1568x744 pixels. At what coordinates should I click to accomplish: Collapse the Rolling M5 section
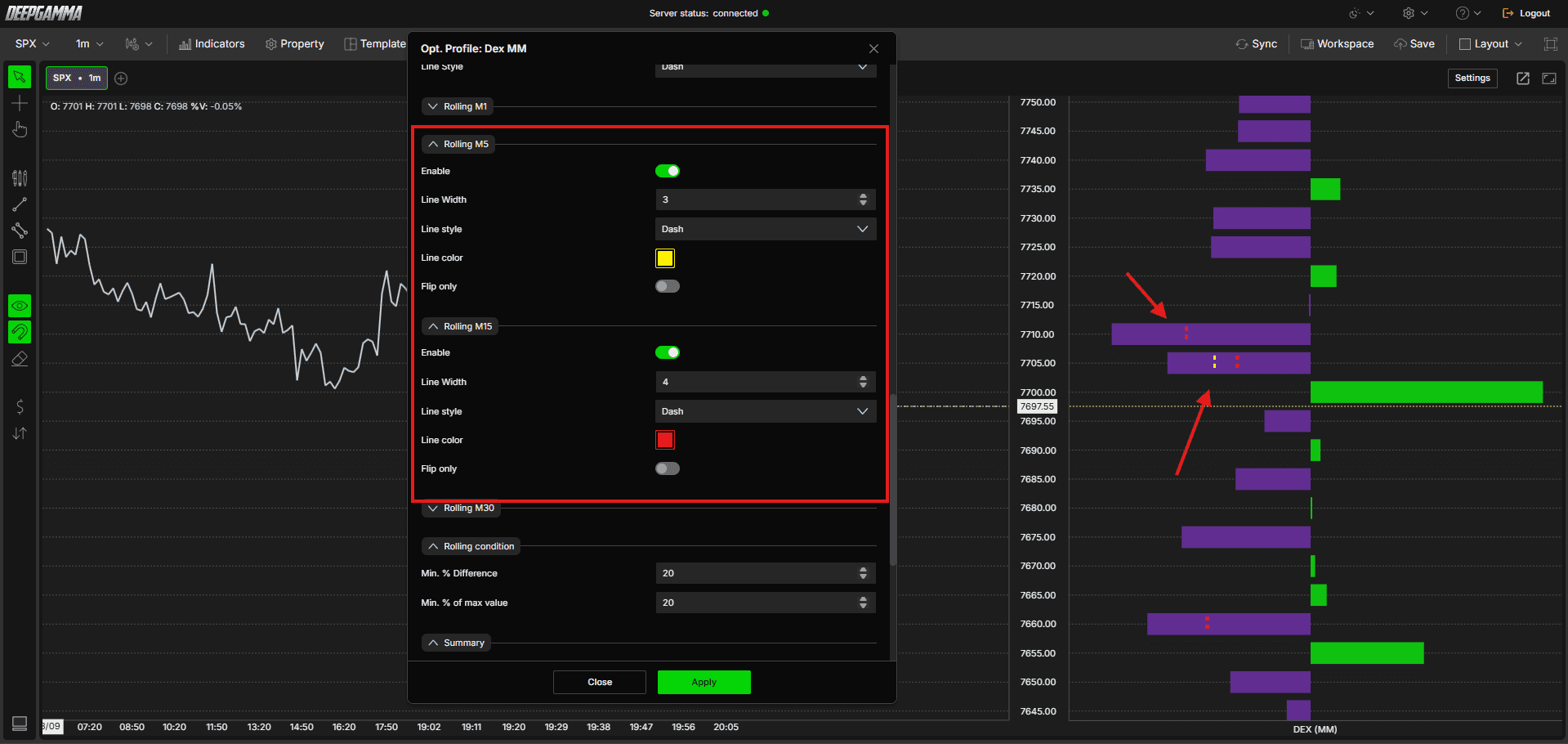(x=458, y=144)
